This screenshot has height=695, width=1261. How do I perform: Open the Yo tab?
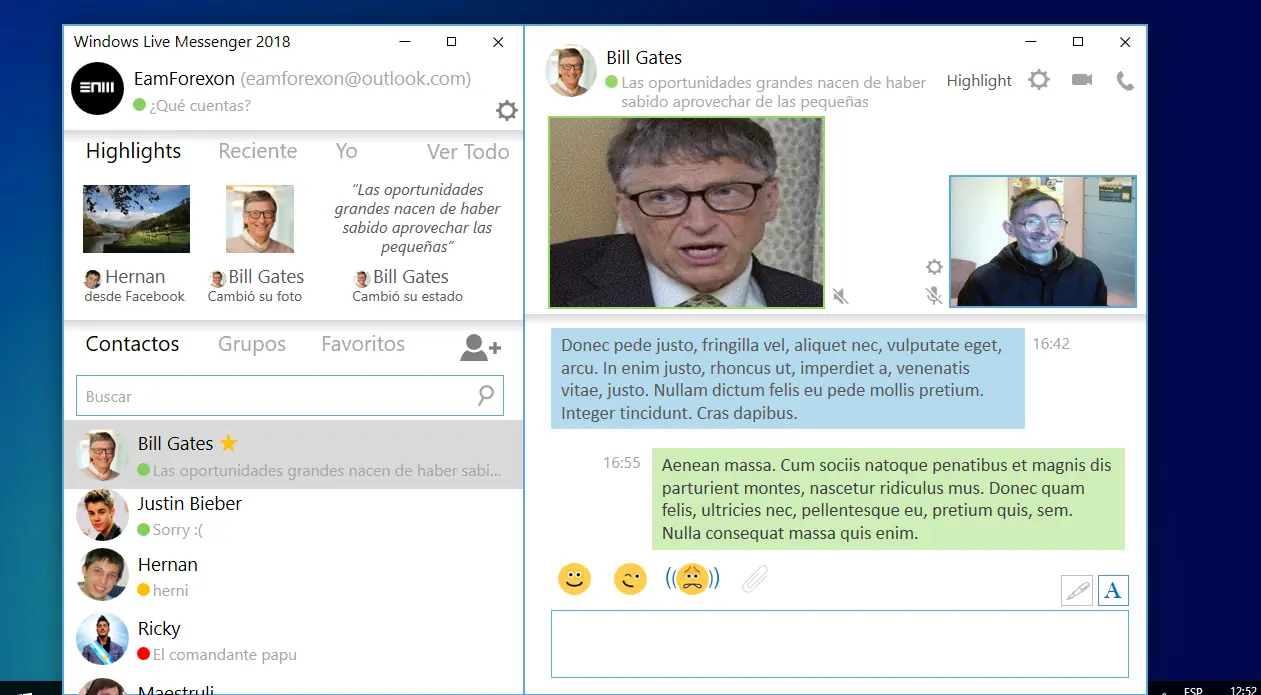(346, 151)
